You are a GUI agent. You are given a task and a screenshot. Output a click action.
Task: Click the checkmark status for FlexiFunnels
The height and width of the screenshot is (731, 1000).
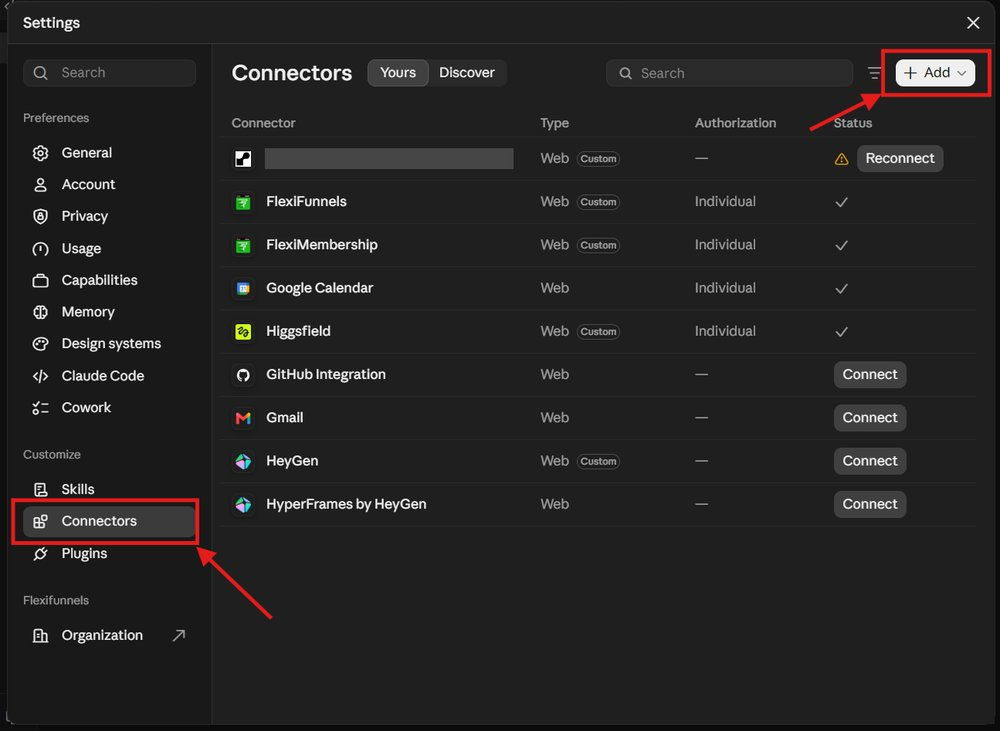coord(841,202)
